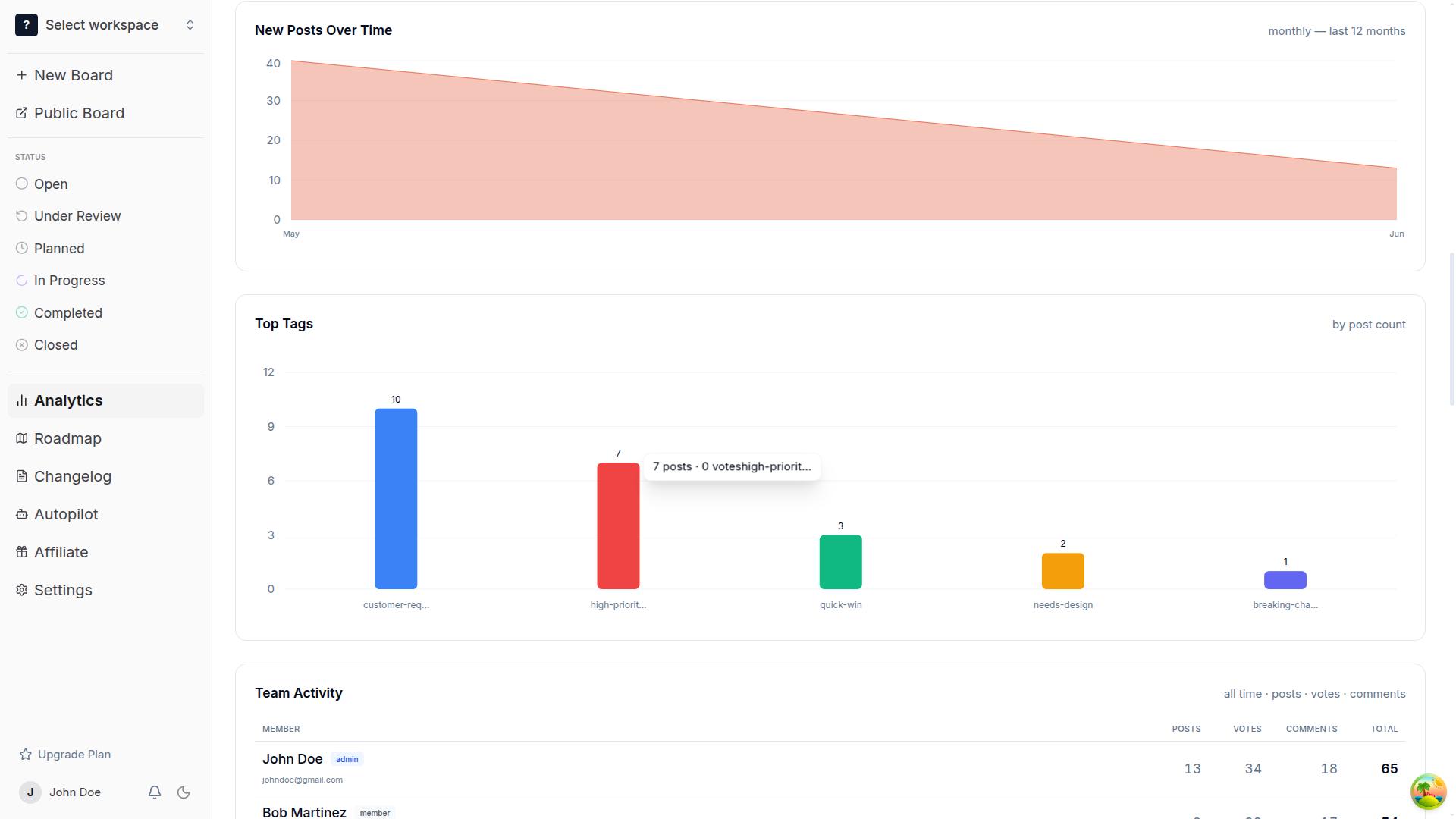Click the MEMBER column header
1456x819 pixels.
281,729
